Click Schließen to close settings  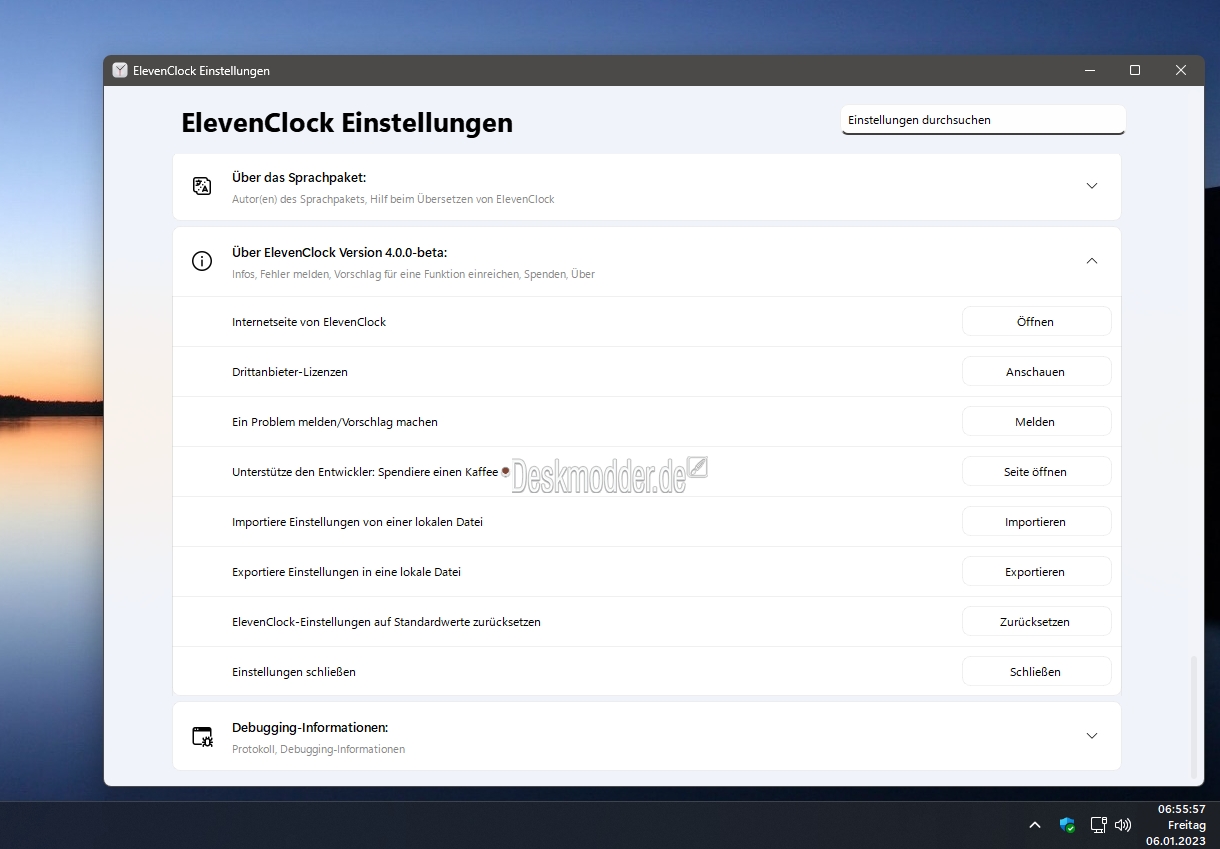pyautogui.click(x=1036, y=671)
